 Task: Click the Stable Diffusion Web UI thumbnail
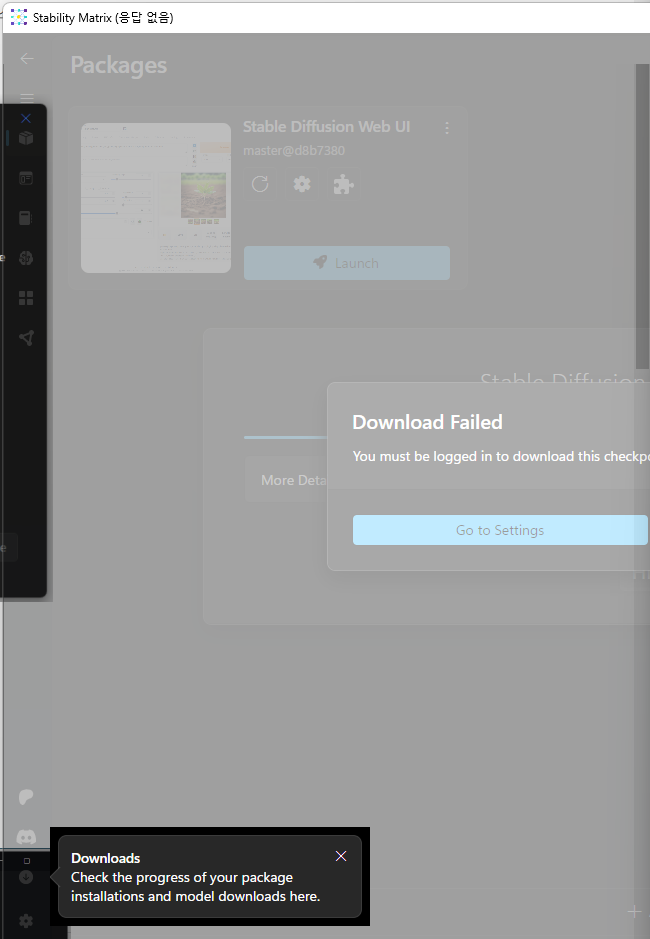pyautogui.click(x=156, y=198)
